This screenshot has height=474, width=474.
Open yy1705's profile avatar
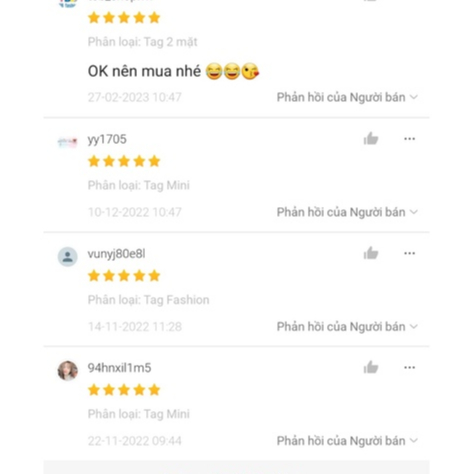[x=68, y=142]
